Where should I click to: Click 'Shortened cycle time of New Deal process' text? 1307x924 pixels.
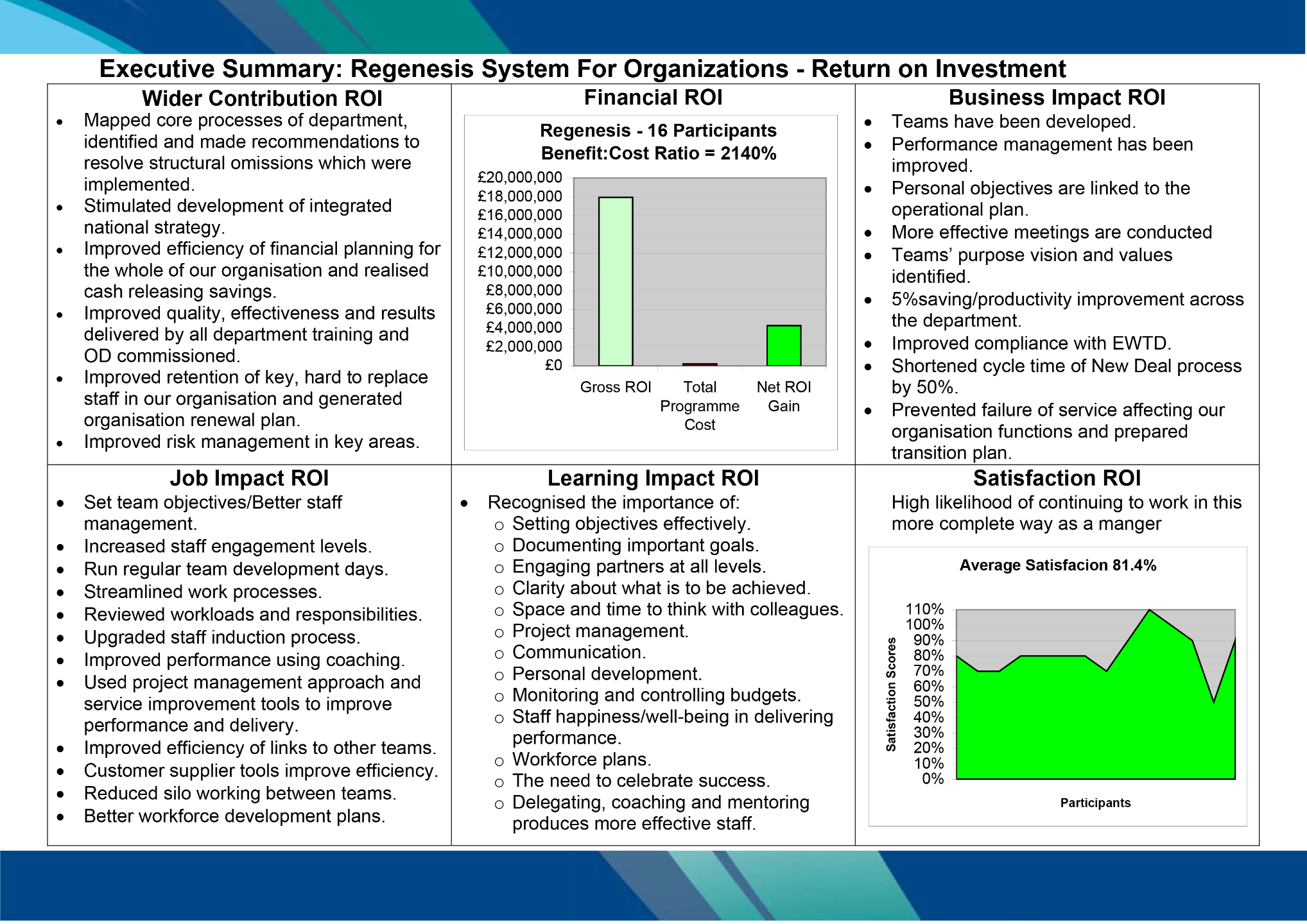click(x=1066, y=366)
